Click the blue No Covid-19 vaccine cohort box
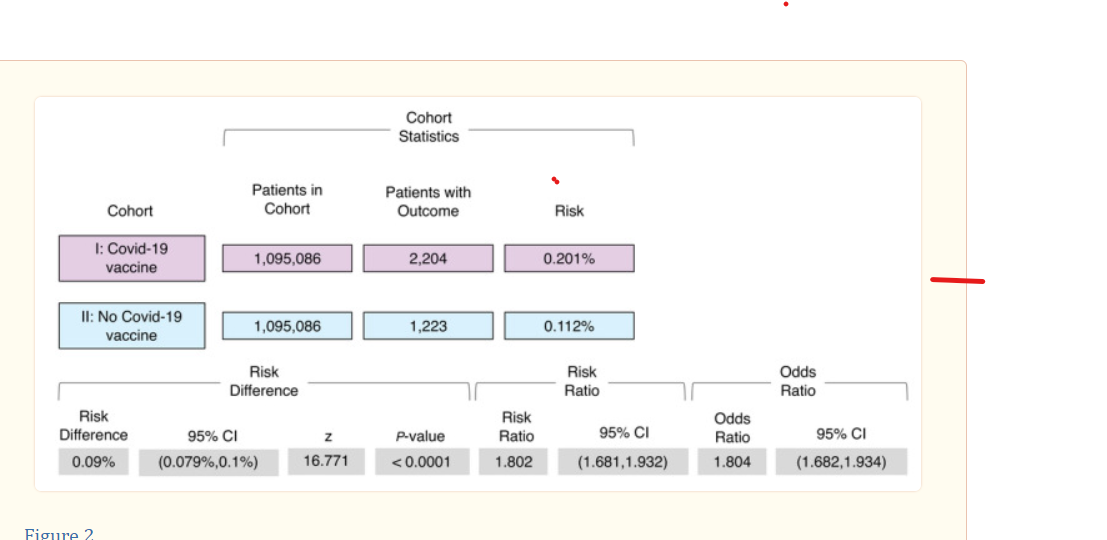Viewport: 1107px width, 540px height. pos(131,326)
